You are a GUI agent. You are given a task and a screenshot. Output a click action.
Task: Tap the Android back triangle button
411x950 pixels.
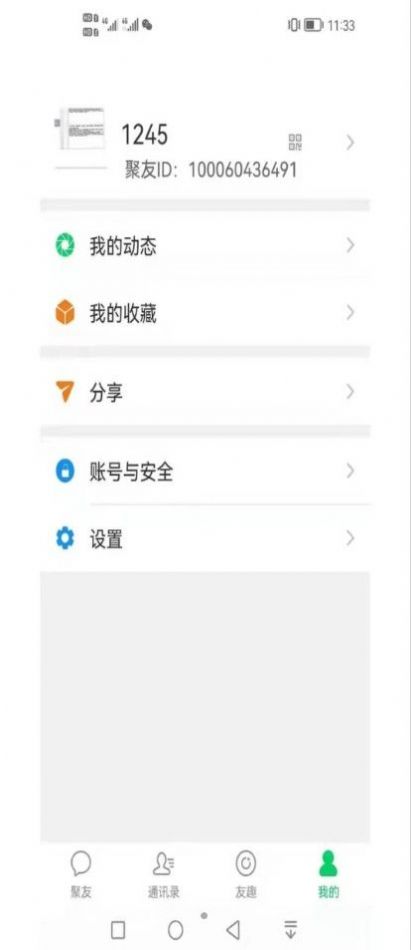[233, 929]
